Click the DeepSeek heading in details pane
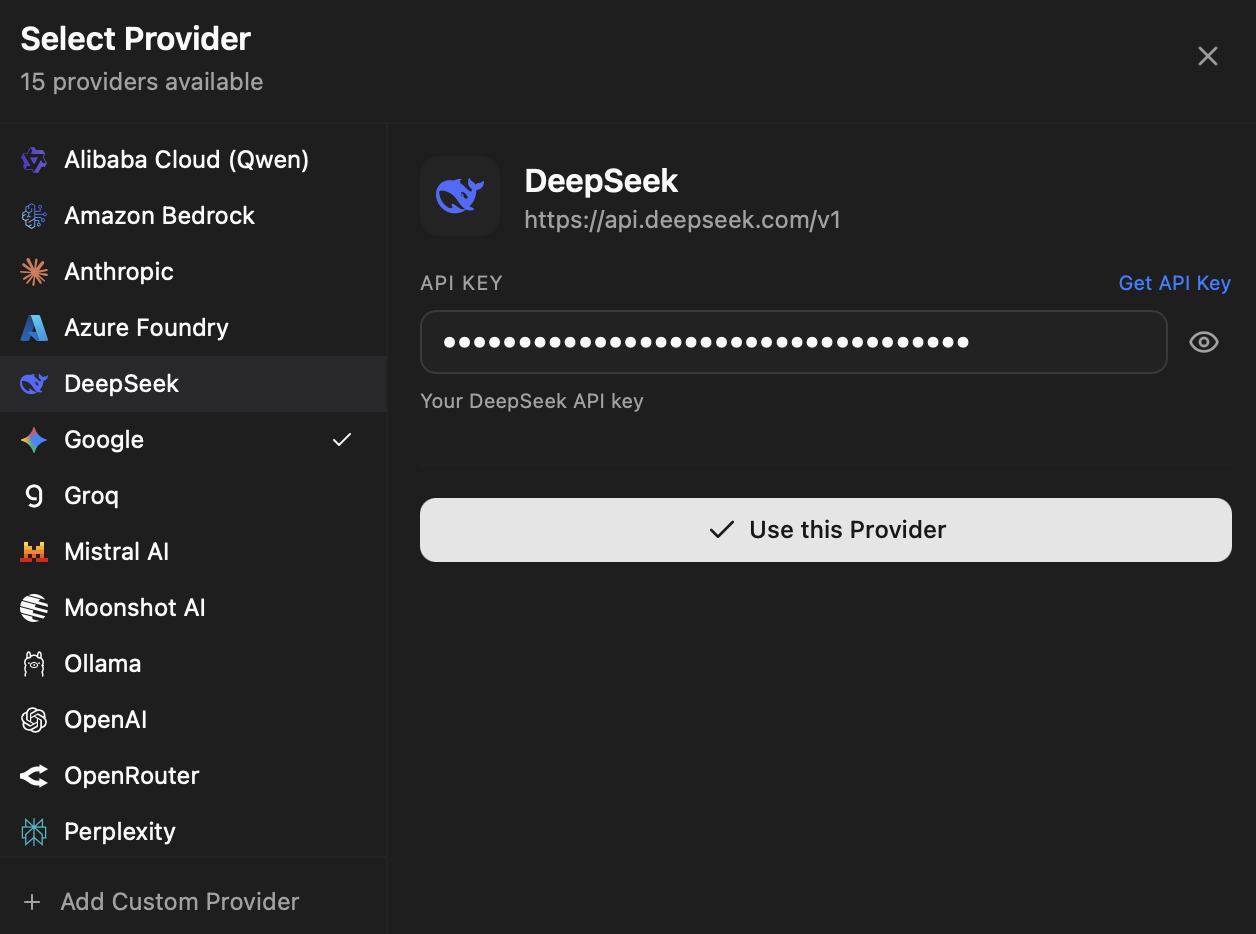The height and width of the screenshot is (934, 1256). (x=601, y=181)
